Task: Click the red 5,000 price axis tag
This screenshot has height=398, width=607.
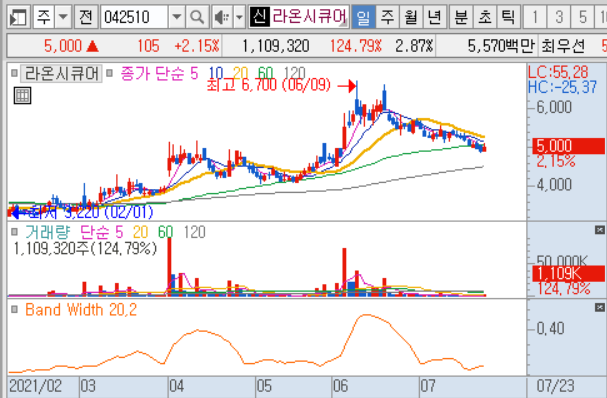Action: coord(568,146)
